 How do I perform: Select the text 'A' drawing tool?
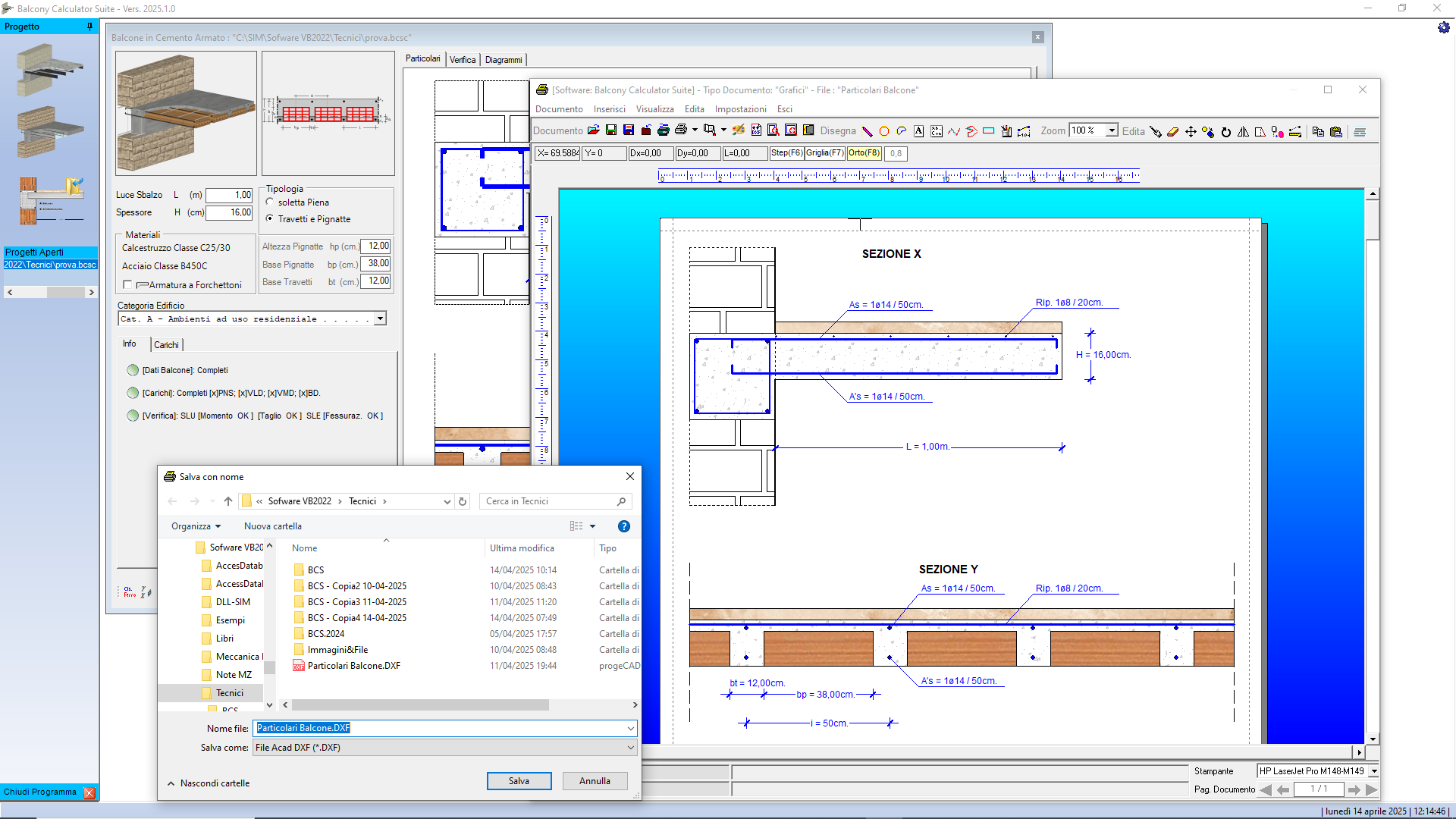(x=919, y=131)
